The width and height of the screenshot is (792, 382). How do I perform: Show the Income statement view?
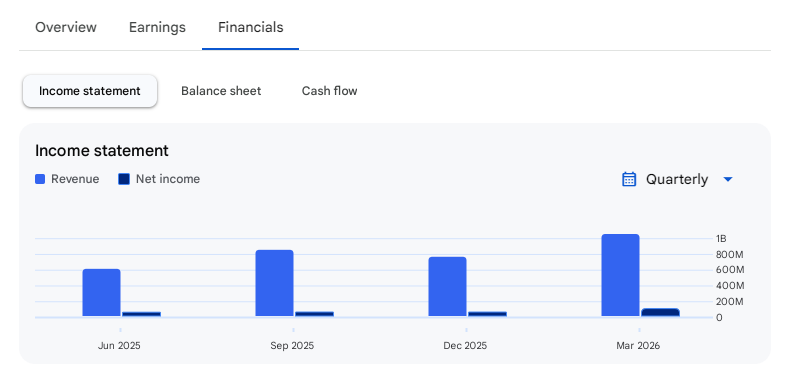[x=90, y=91]
